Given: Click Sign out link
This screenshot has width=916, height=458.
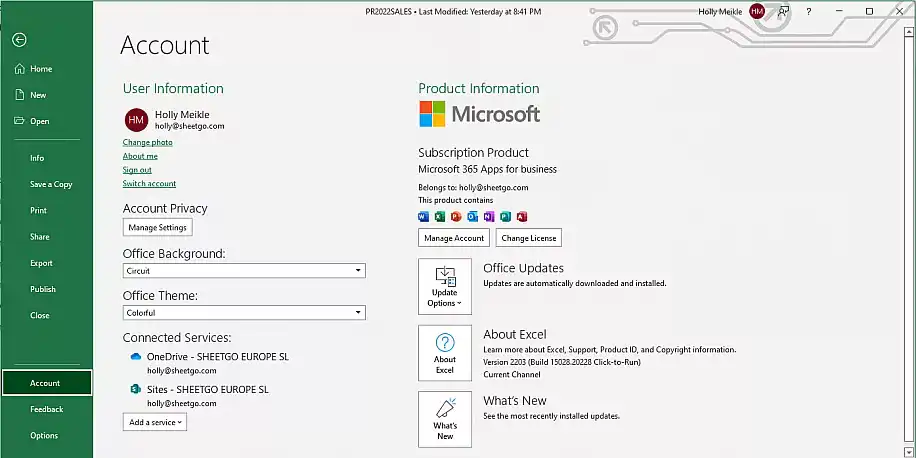Looking at the screenshot, I should (137, 170).
